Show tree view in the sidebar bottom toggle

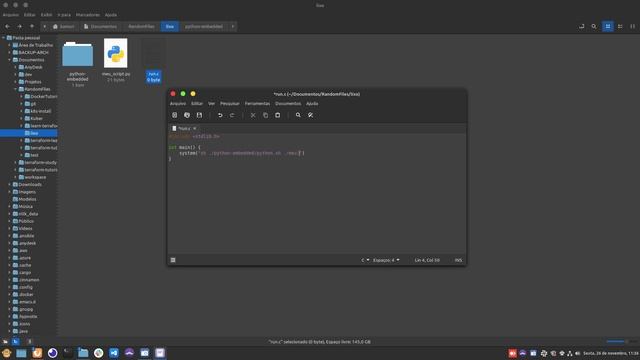(16, 342)
